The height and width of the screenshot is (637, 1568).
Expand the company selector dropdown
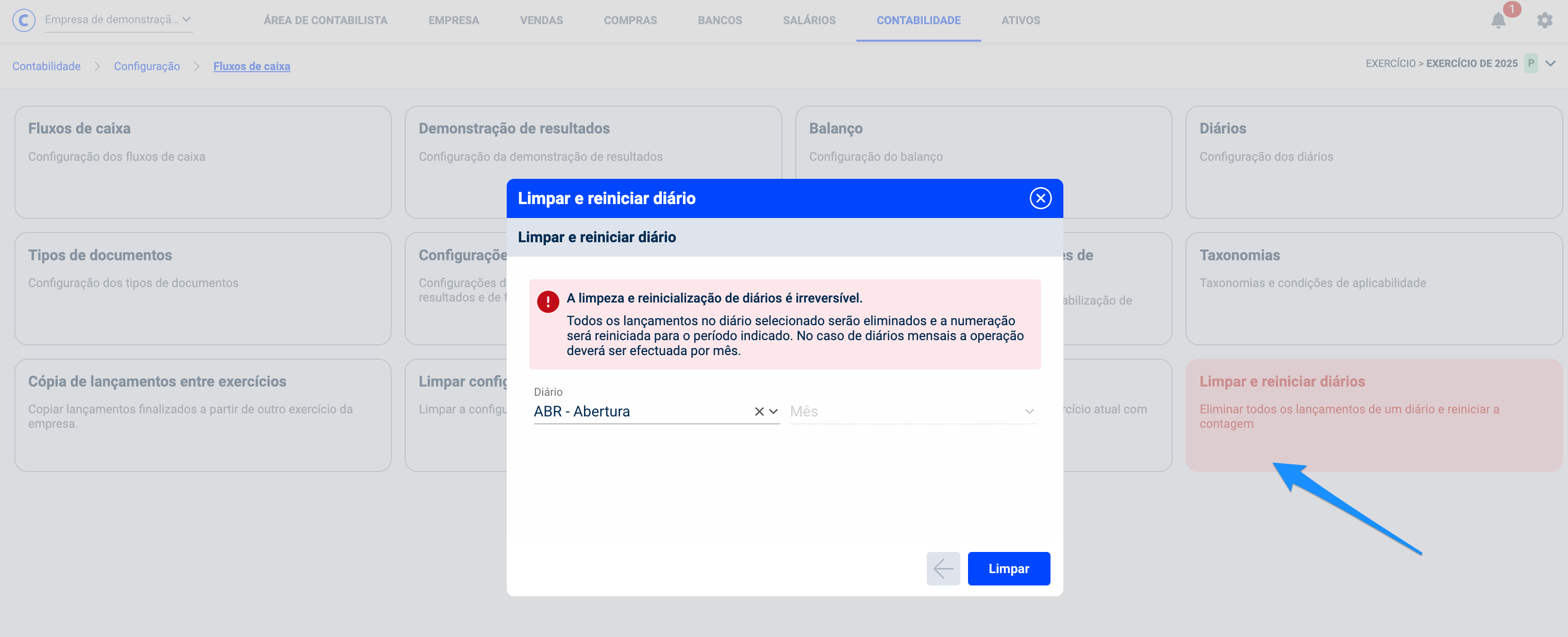(186, 20)
